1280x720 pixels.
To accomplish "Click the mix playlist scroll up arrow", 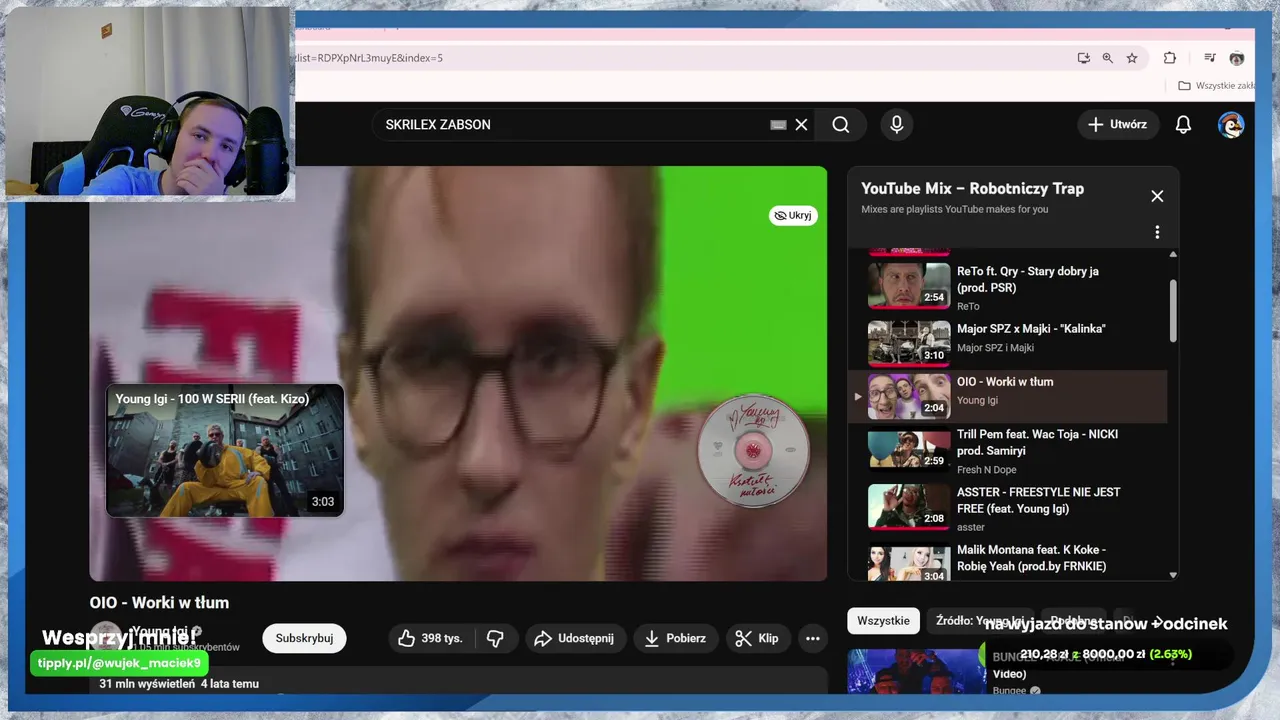I will (1173, 254).
